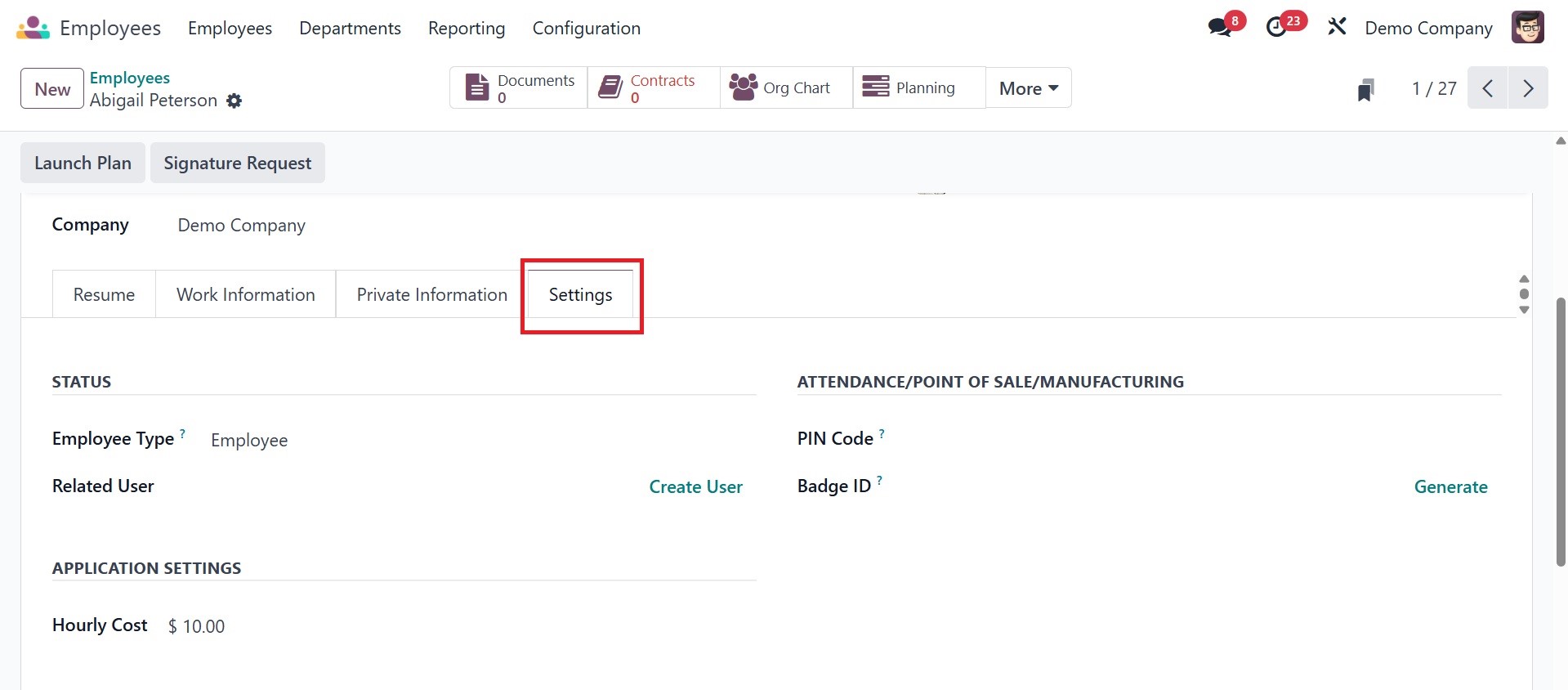
Task: Open the Configuration menu
Action: (x=586, y=28)
